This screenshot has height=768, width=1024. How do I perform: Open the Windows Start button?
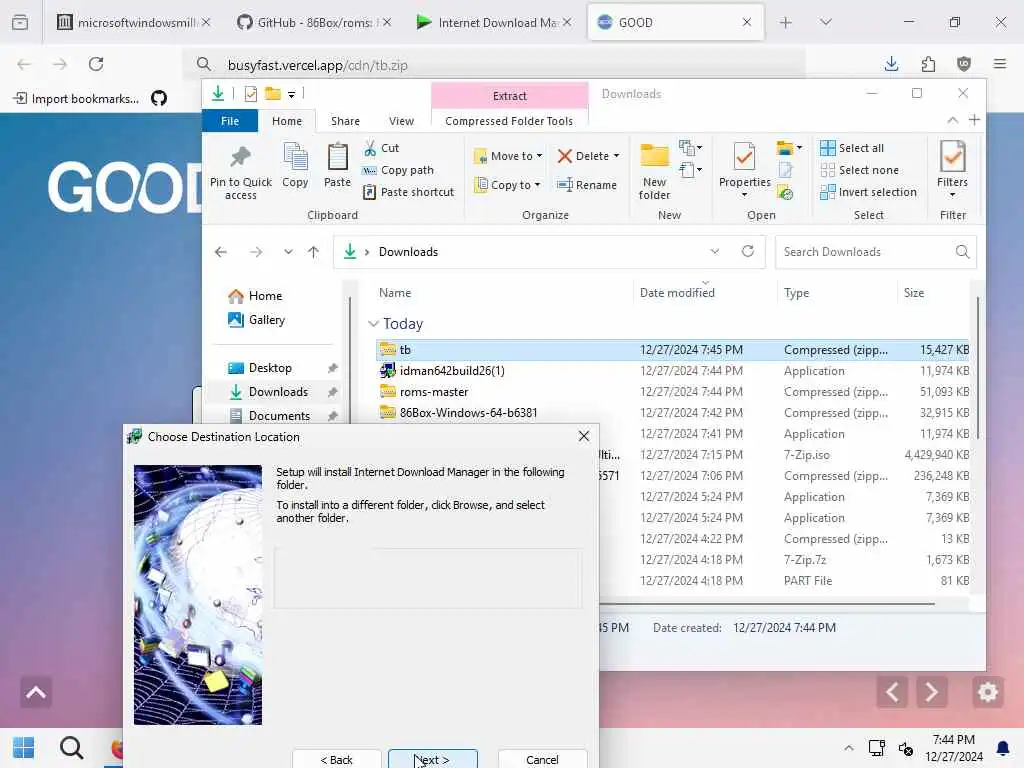coord(24,748)
